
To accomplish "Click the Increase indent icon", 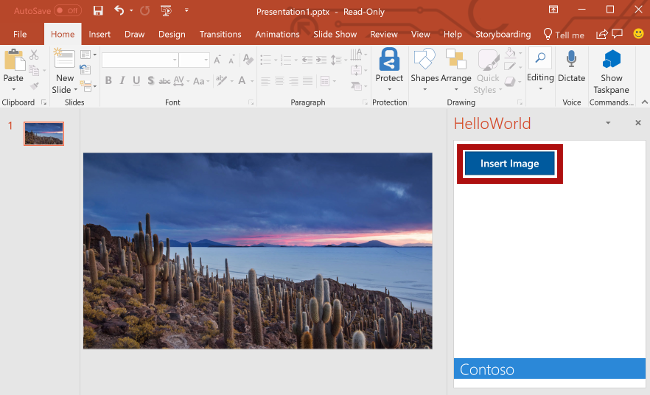I will click(x=321, y=60).
